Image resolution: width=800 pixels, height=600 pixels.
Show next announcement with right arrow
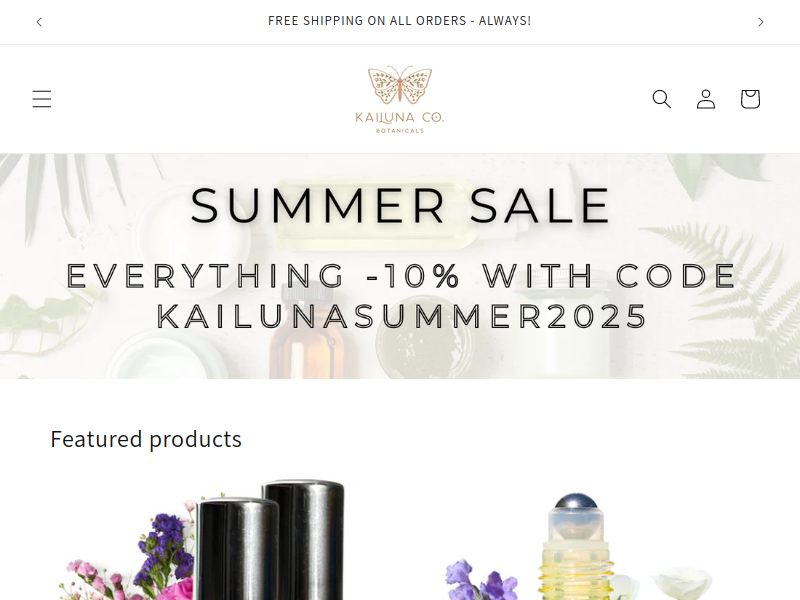coord(761,22)
